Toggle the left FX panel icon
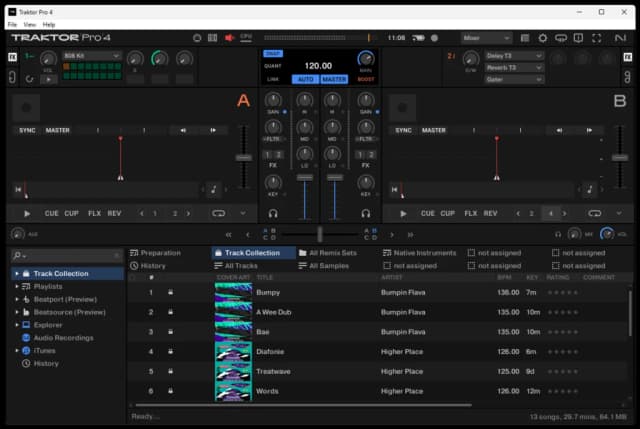Image resolution: width=640 pixels, height=429 pixels. (x=13, y=57)
